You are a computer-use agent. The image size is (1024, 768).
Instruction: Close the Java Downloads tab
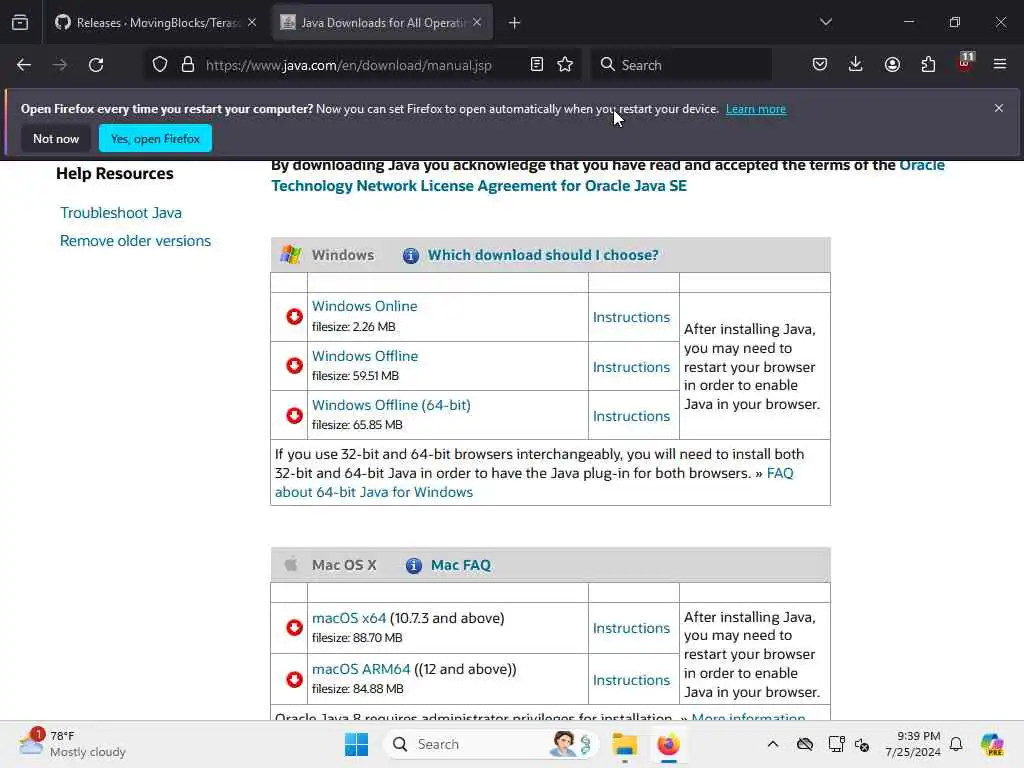pyautogui.click(x=477, y=23)
